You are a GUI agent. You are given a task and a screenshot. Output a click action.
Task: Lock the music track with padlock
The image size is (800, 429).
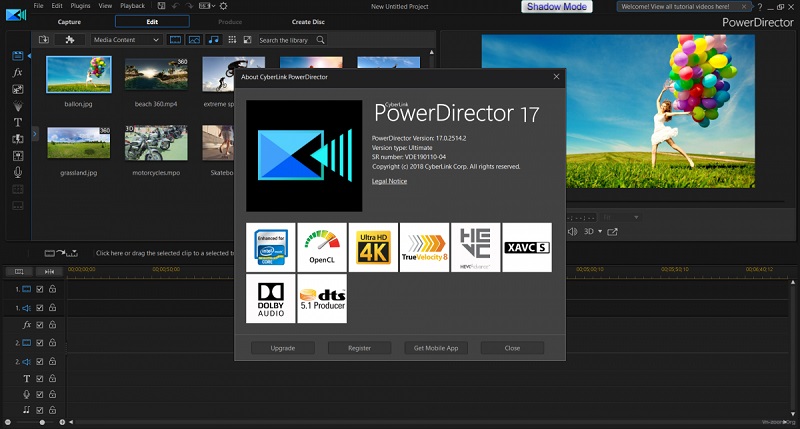coord(52,410)
